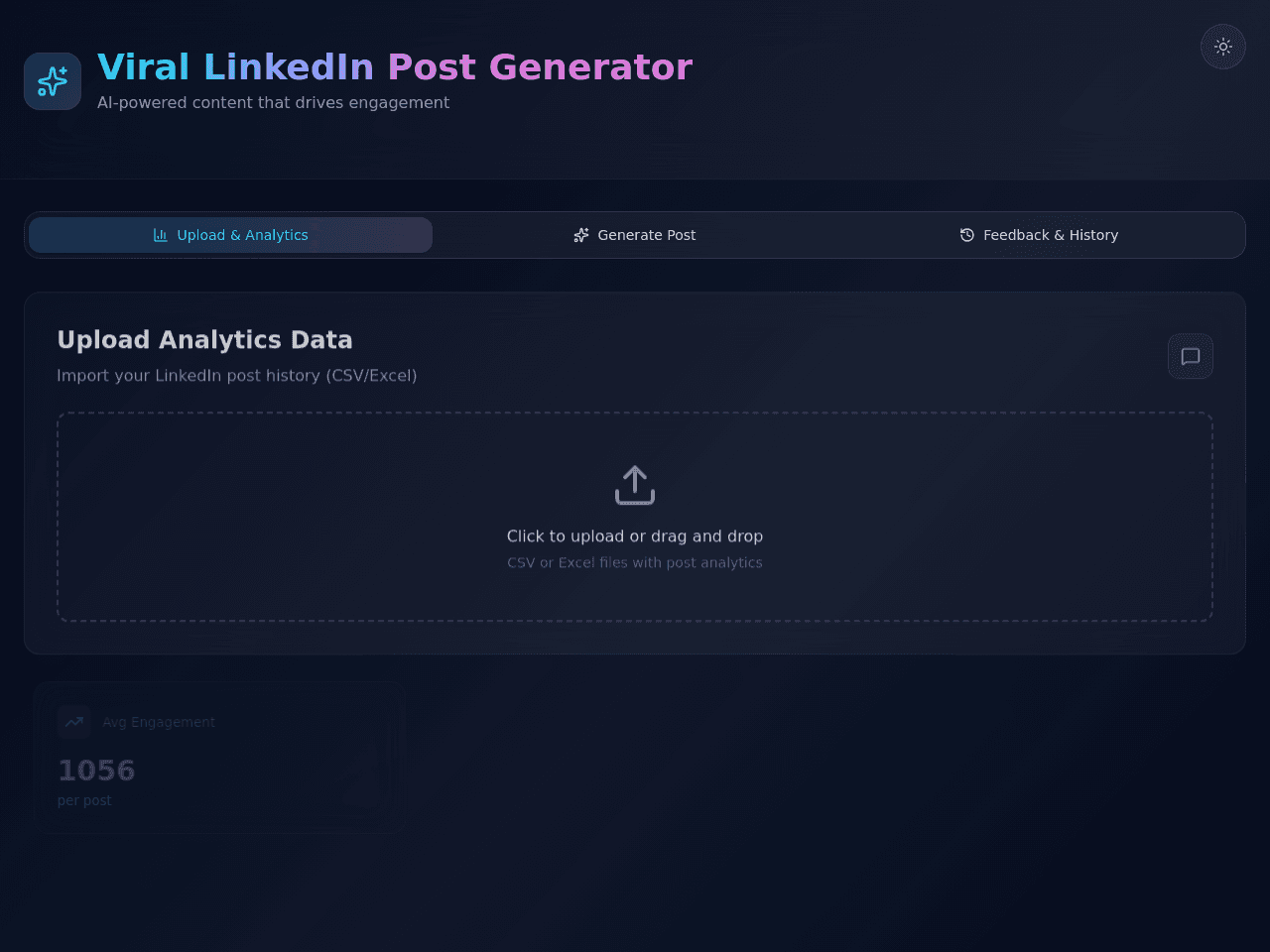The height and width of the screenshot is (952, 1270).
Task: Switch to the Generate Post tab
Action: [x=635, y=235]
